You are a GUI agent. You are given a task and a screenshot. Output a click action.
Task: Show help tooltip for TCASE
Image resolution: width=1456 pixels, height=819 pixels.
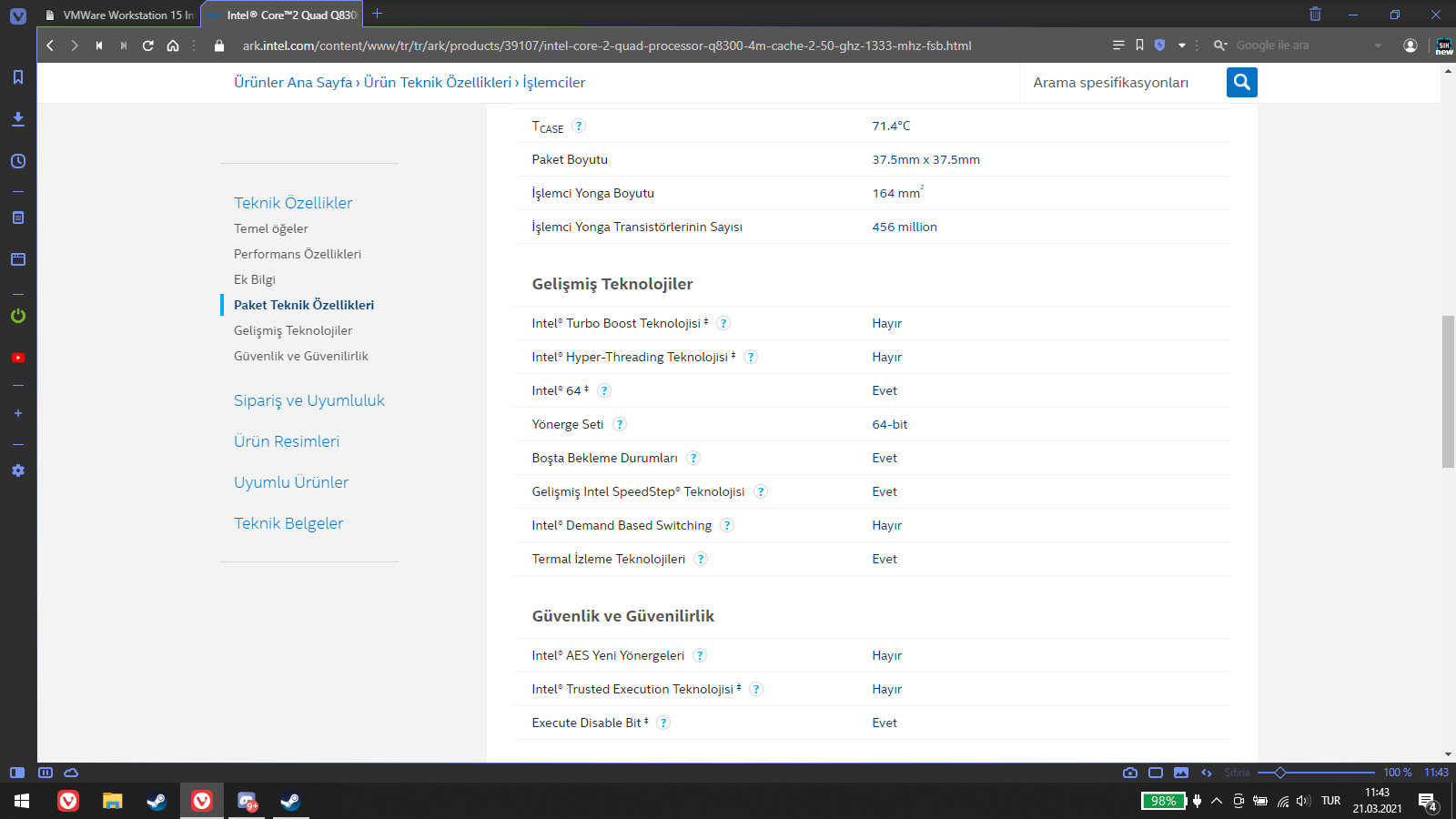(x=579, y=126)
